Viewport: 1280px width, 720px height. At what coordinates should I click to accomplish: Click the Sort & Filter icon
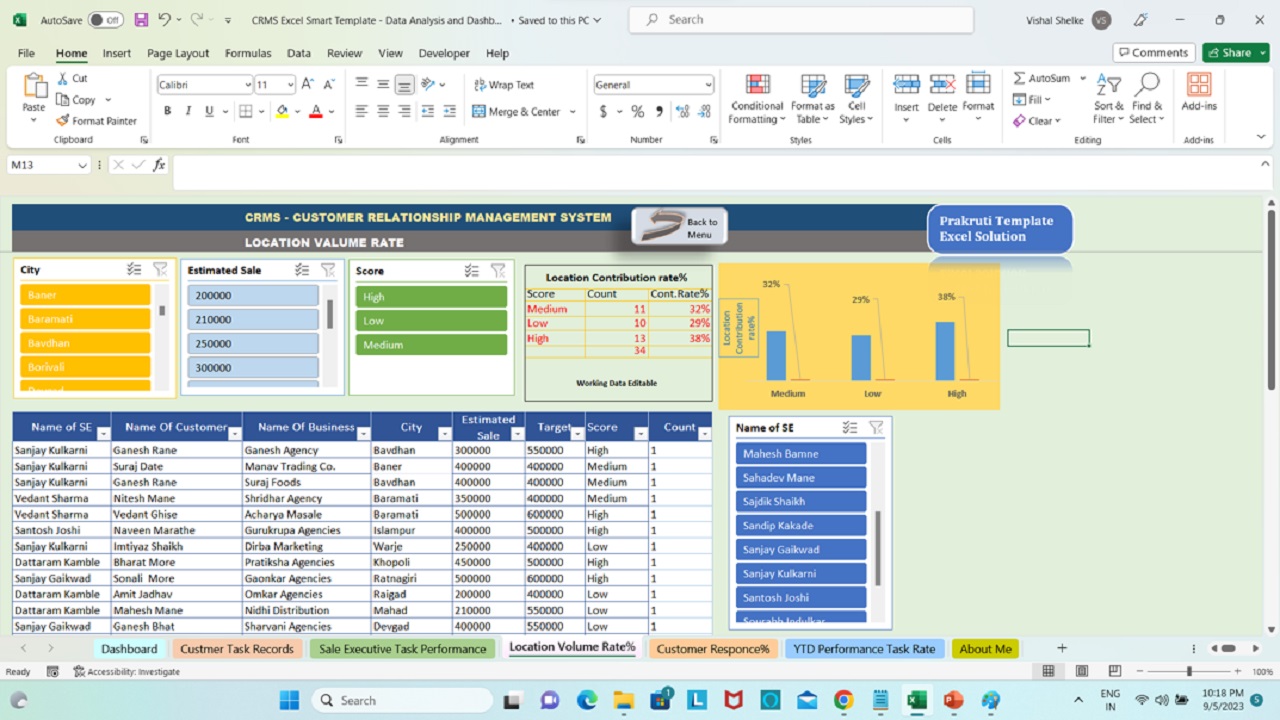point(1107,100)
